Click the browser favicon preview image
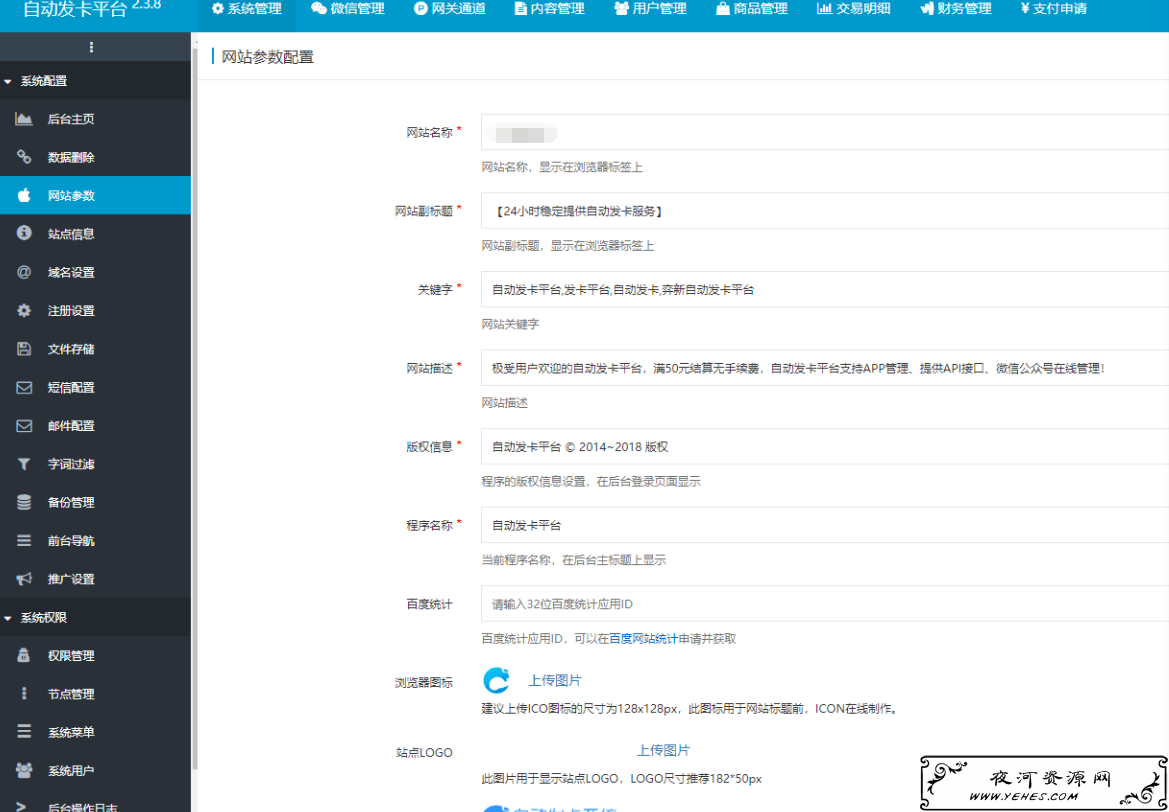The height and width of the screenshot is (812, 1169). 497,680
